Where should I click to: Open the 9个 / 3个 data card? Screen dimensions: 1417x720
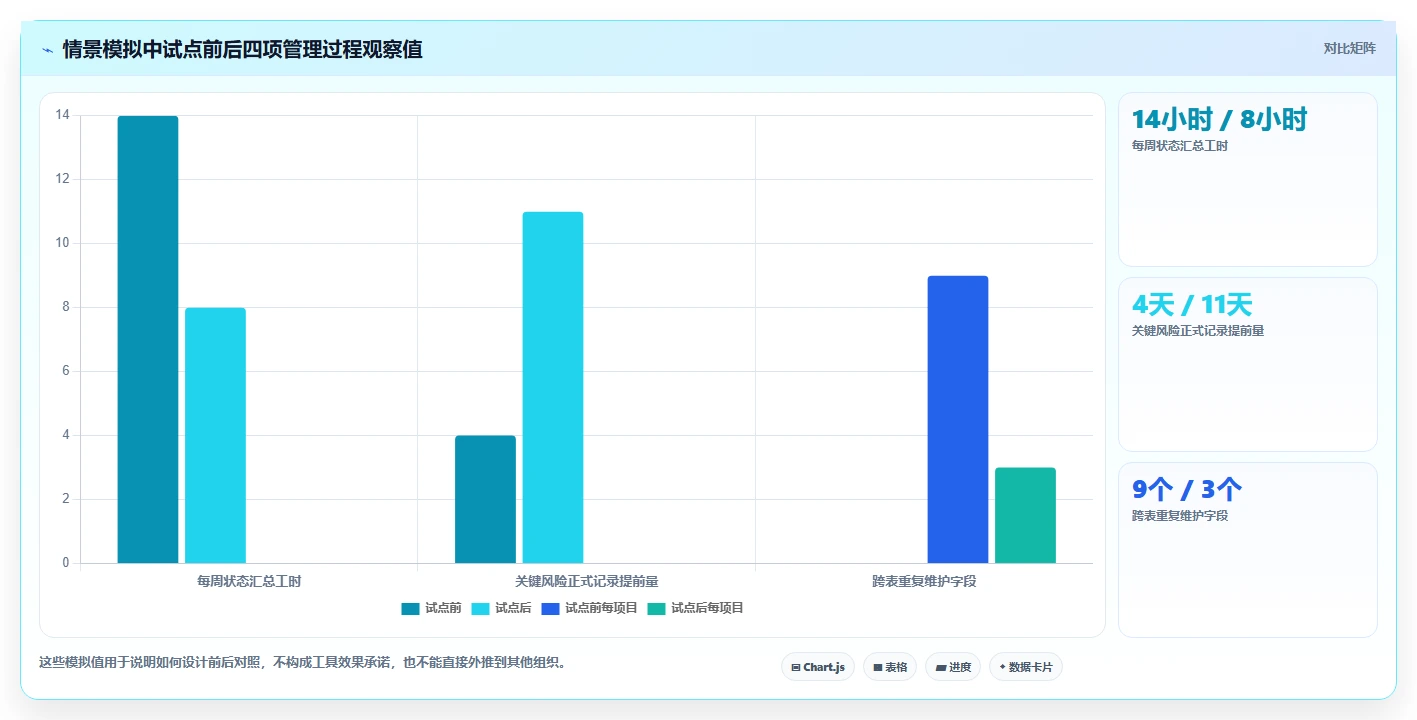click(x=1248, y=550)
